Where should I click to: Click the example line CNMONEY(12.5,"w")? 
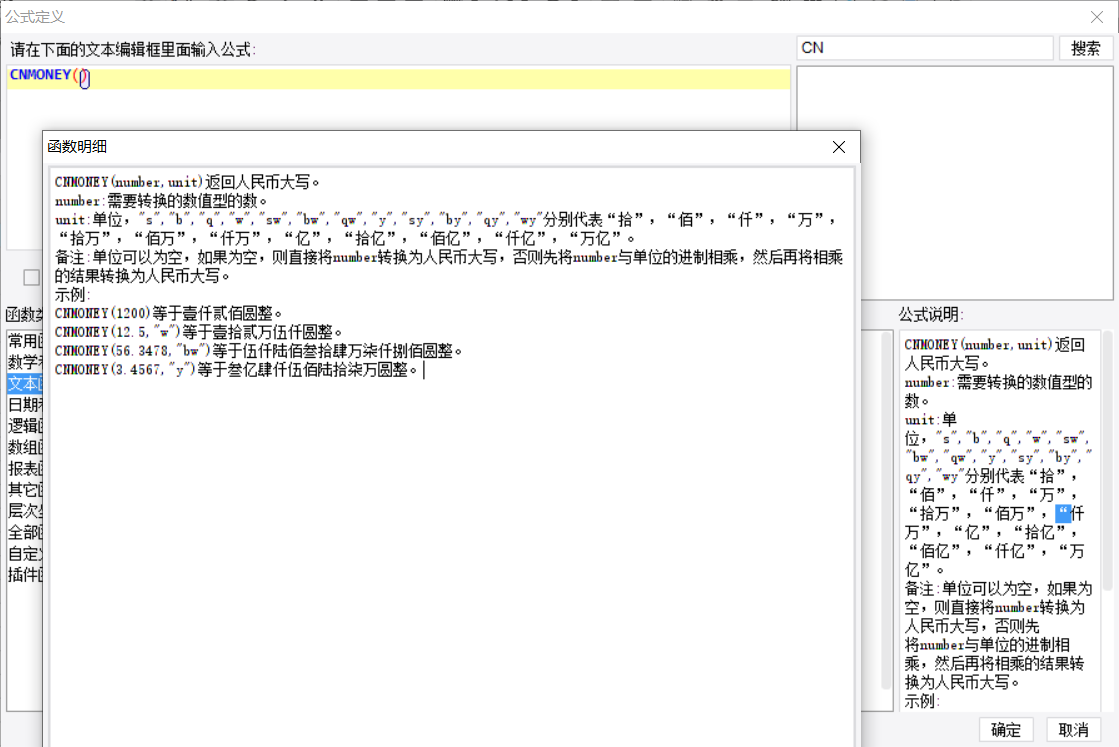[x=198, y=332]
